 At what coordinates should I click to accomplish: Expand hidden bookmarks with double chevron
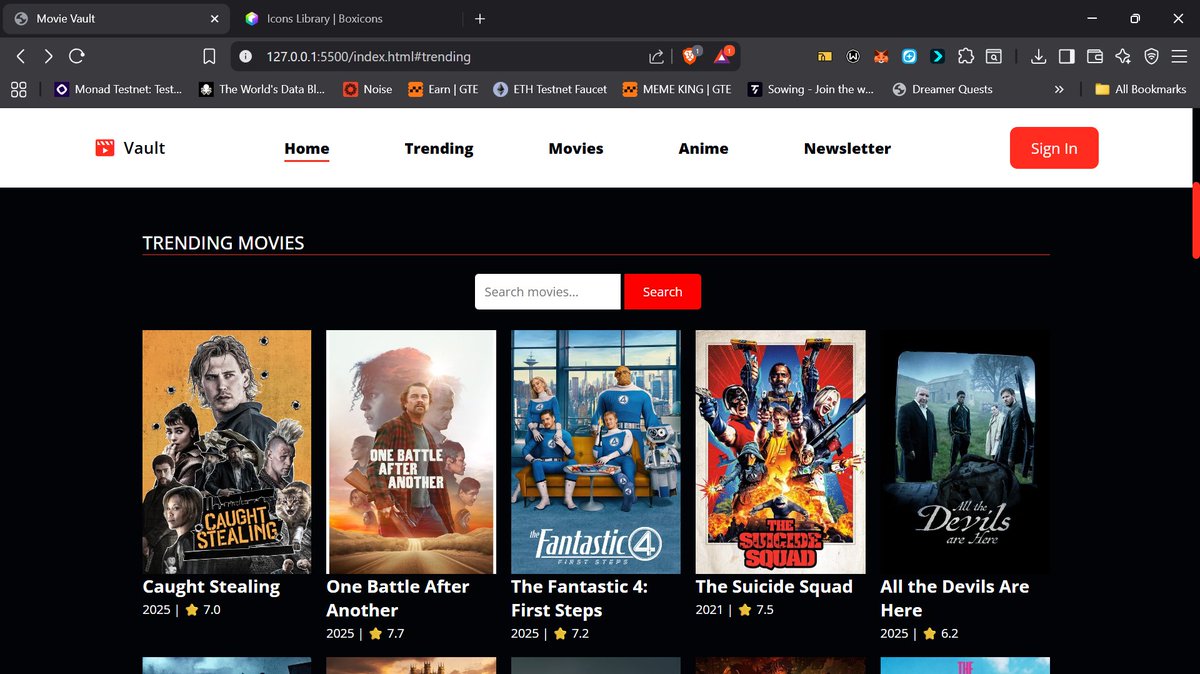1059,89
